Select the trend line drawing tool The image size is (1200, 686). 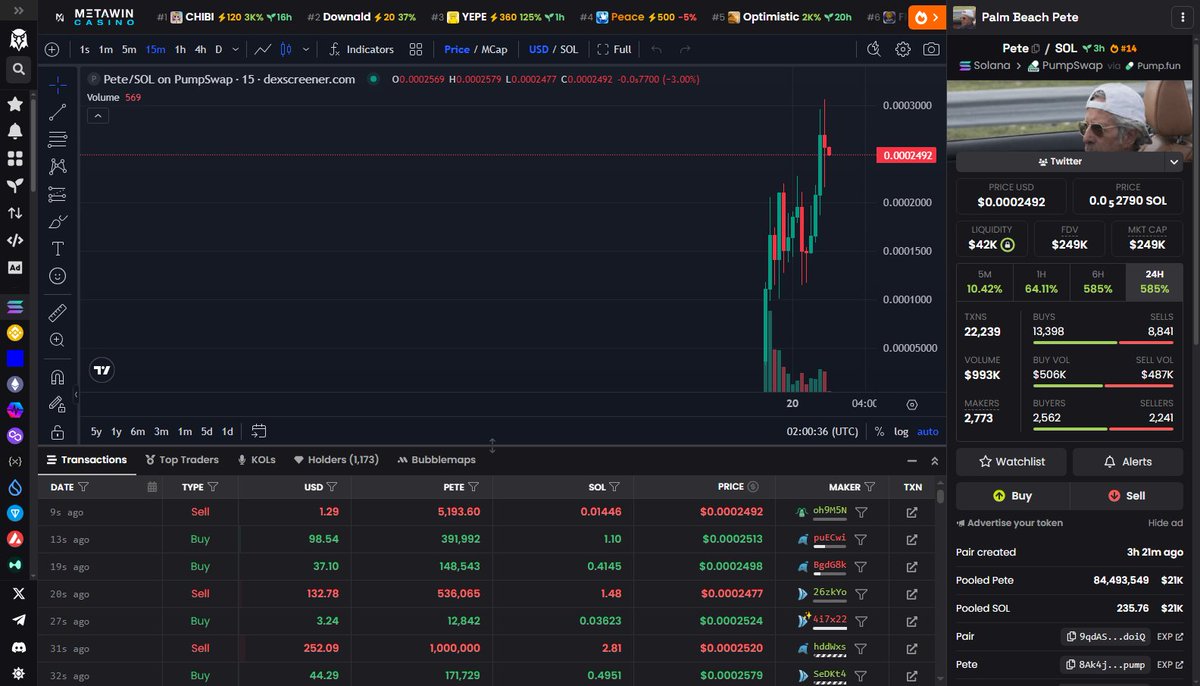coord(58,112)
